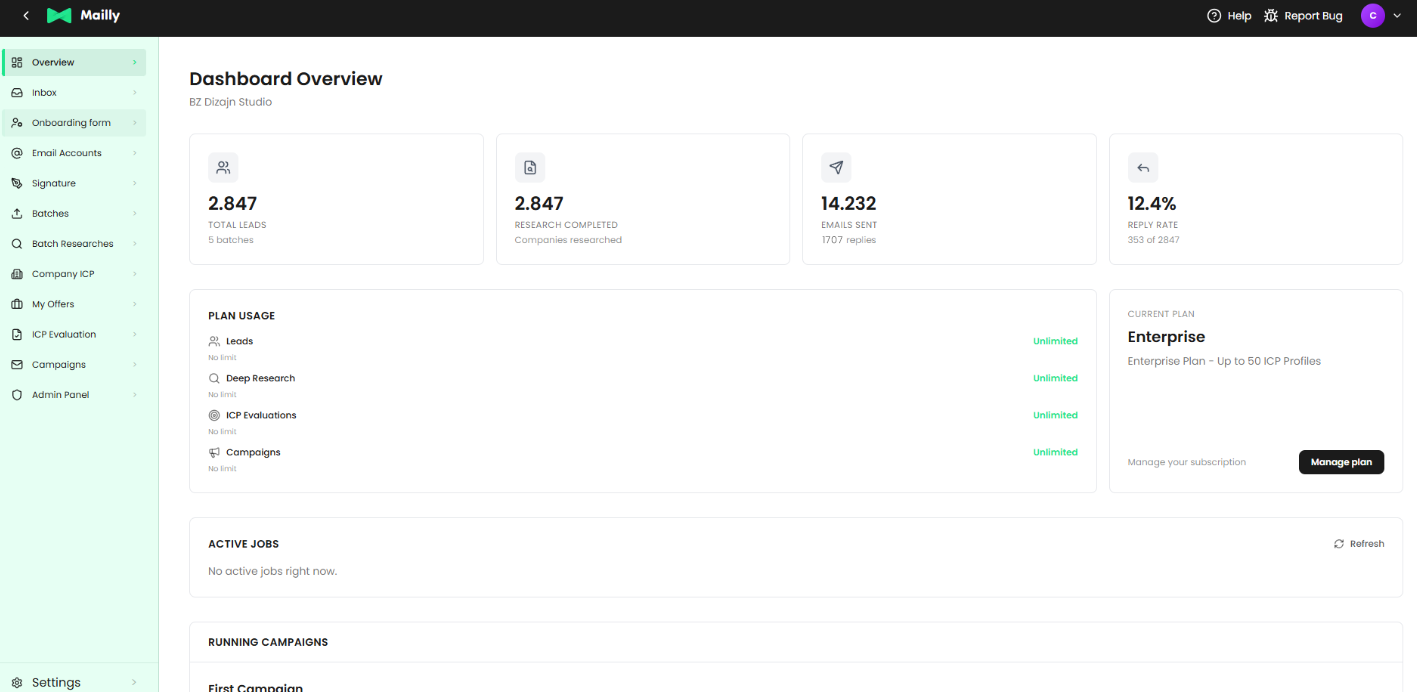Open the Mailly logo link

click(84, 15)
